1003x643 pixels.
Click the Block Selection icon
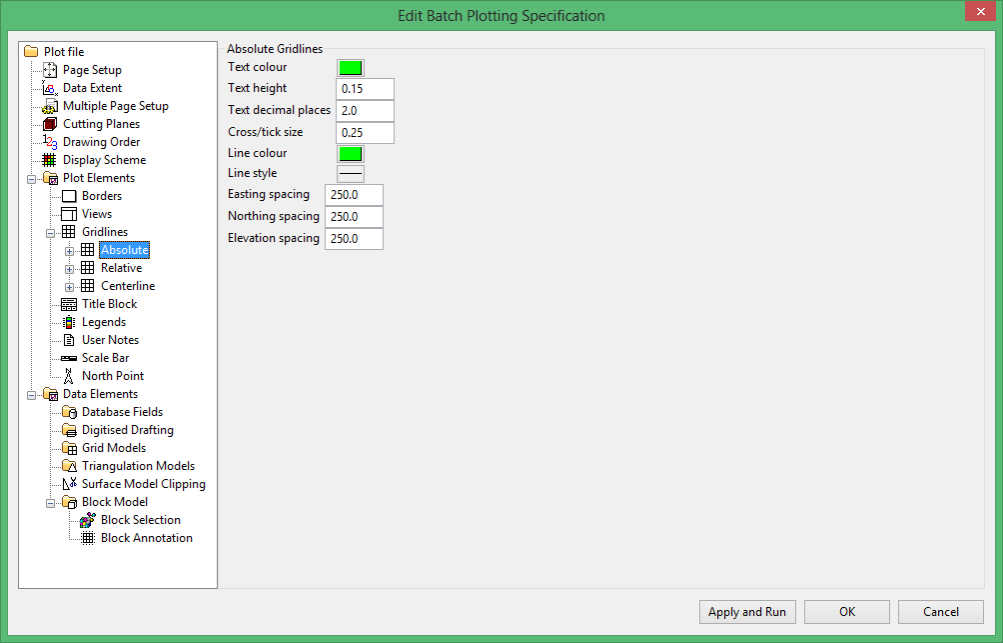click(x=88, y=520)
